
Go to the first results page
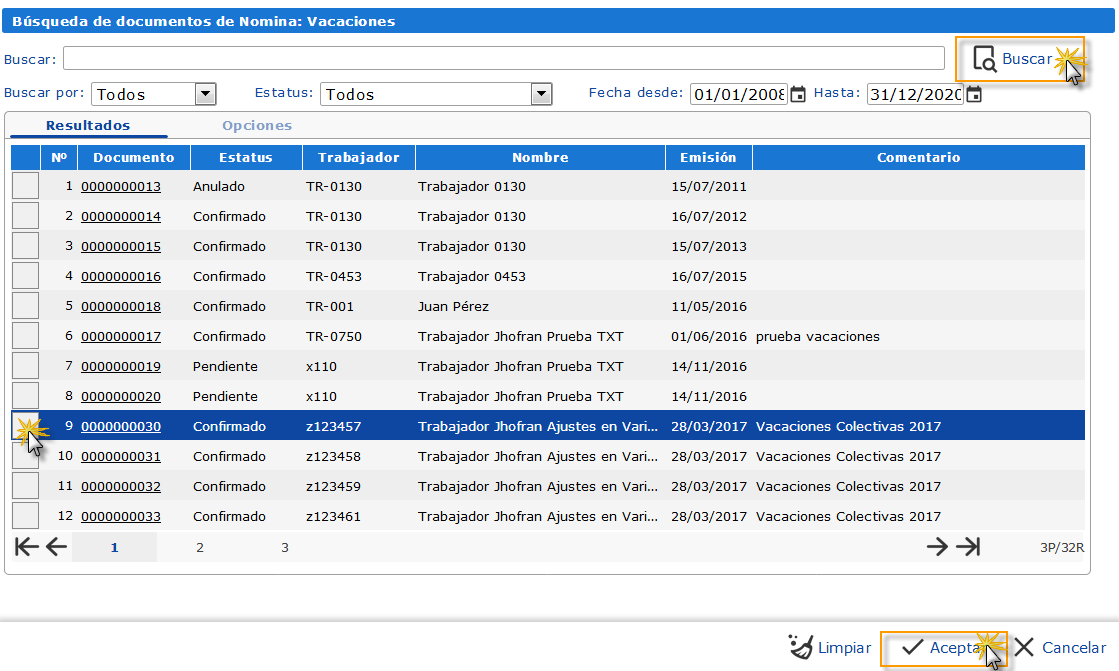(x=27, y=546)
